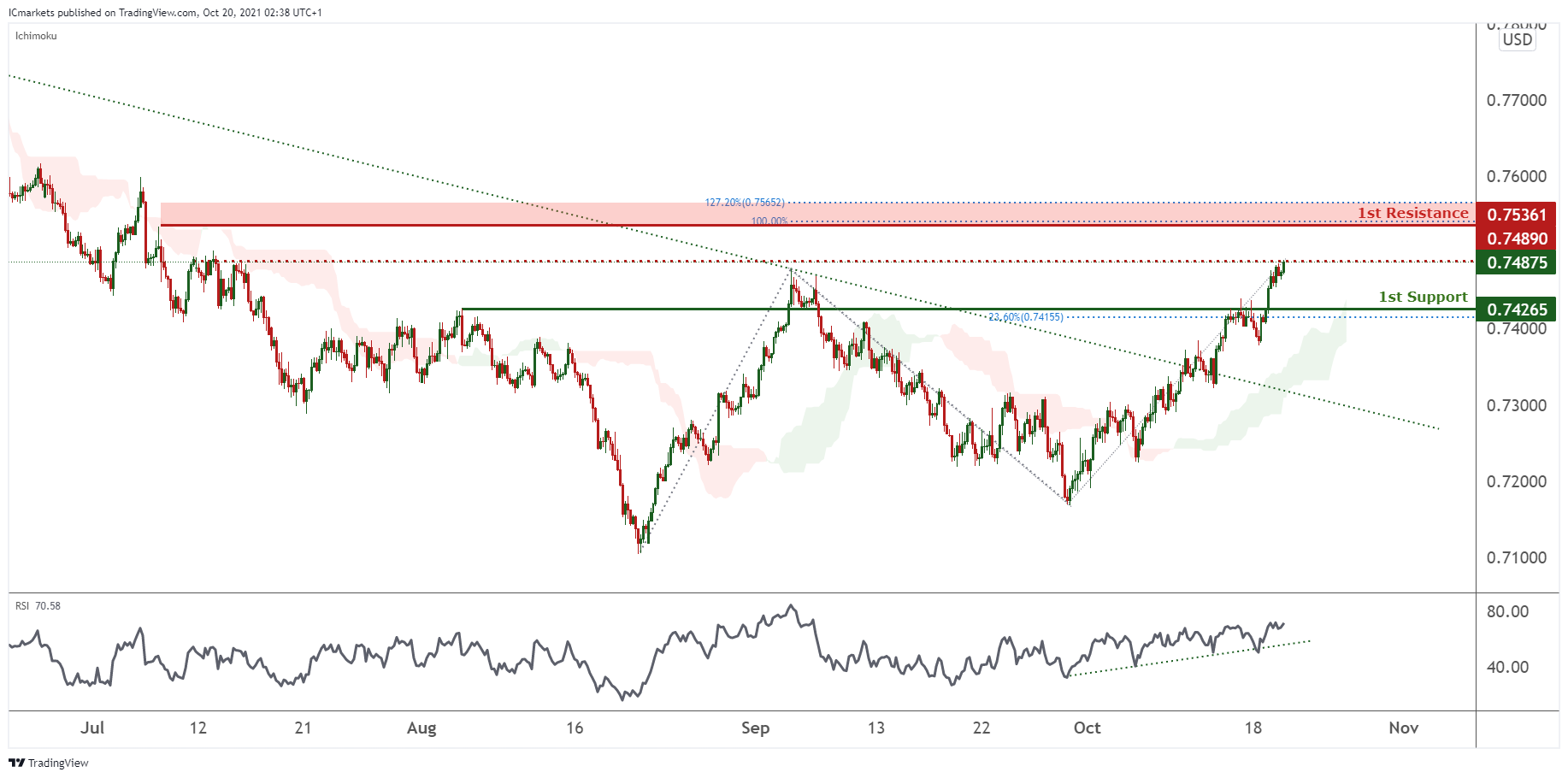
Task: Click the TradingView logo at bottom left
Action: click(49, 763)
